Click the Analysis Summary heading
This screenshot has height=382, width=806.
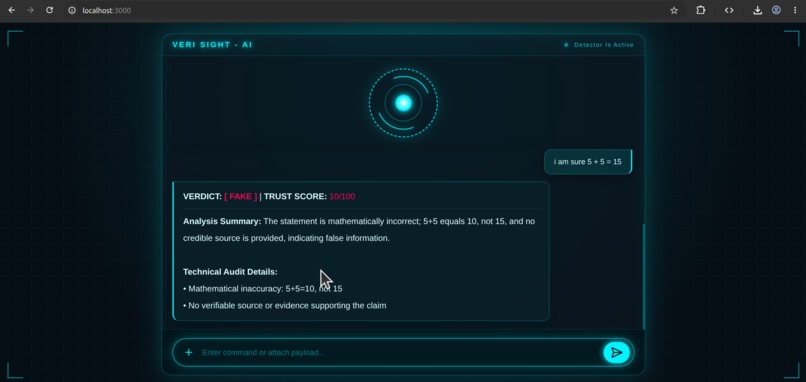(x=222, y=222)
